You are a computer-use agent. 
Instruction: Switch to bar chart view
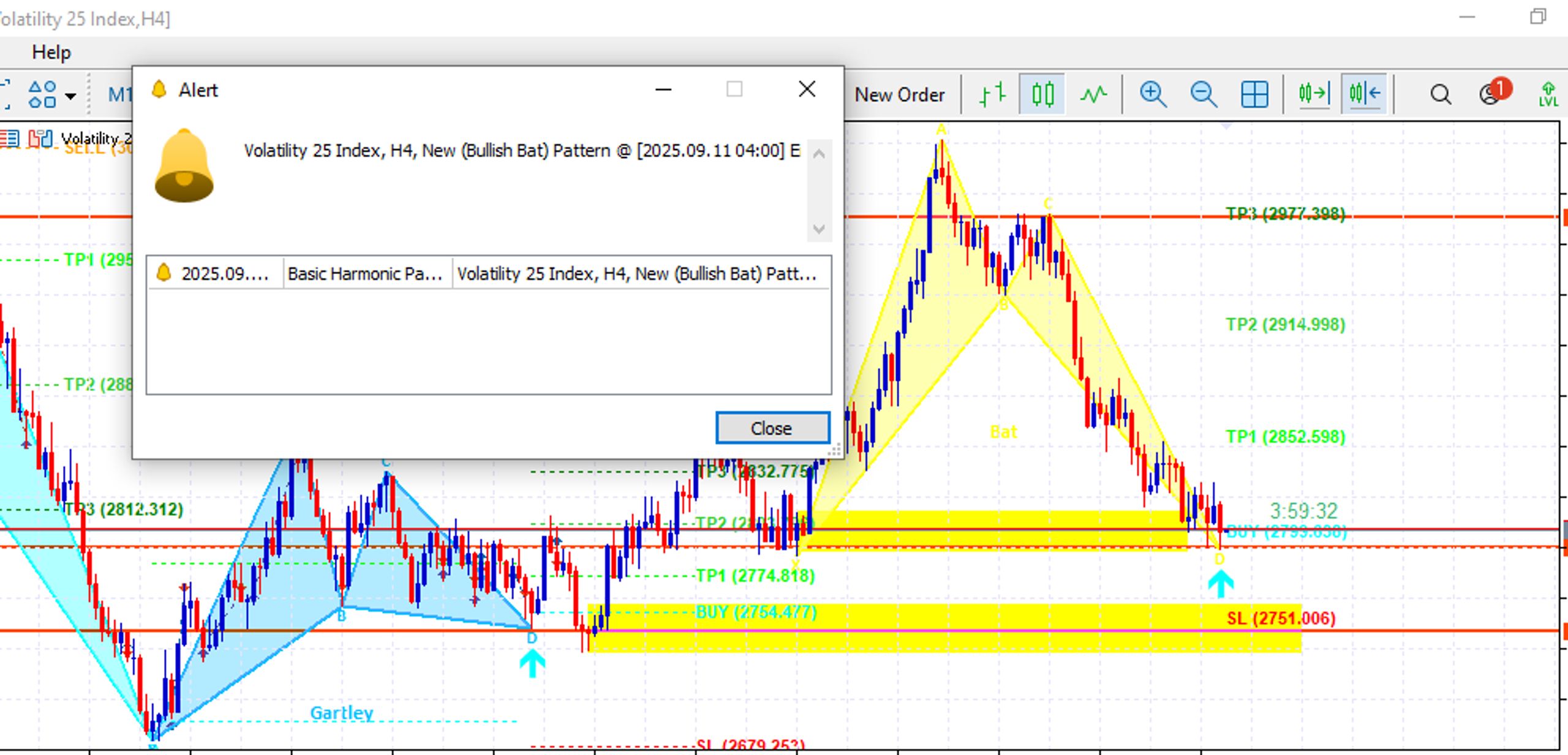tap(992, 94)
